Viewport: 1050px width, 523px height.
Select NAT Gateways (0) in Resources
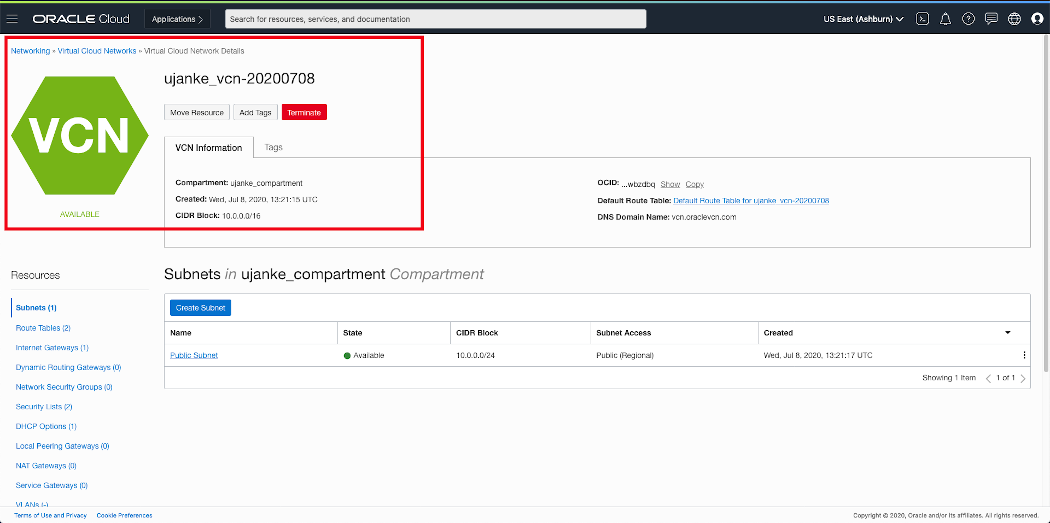[x=46, y=465]
